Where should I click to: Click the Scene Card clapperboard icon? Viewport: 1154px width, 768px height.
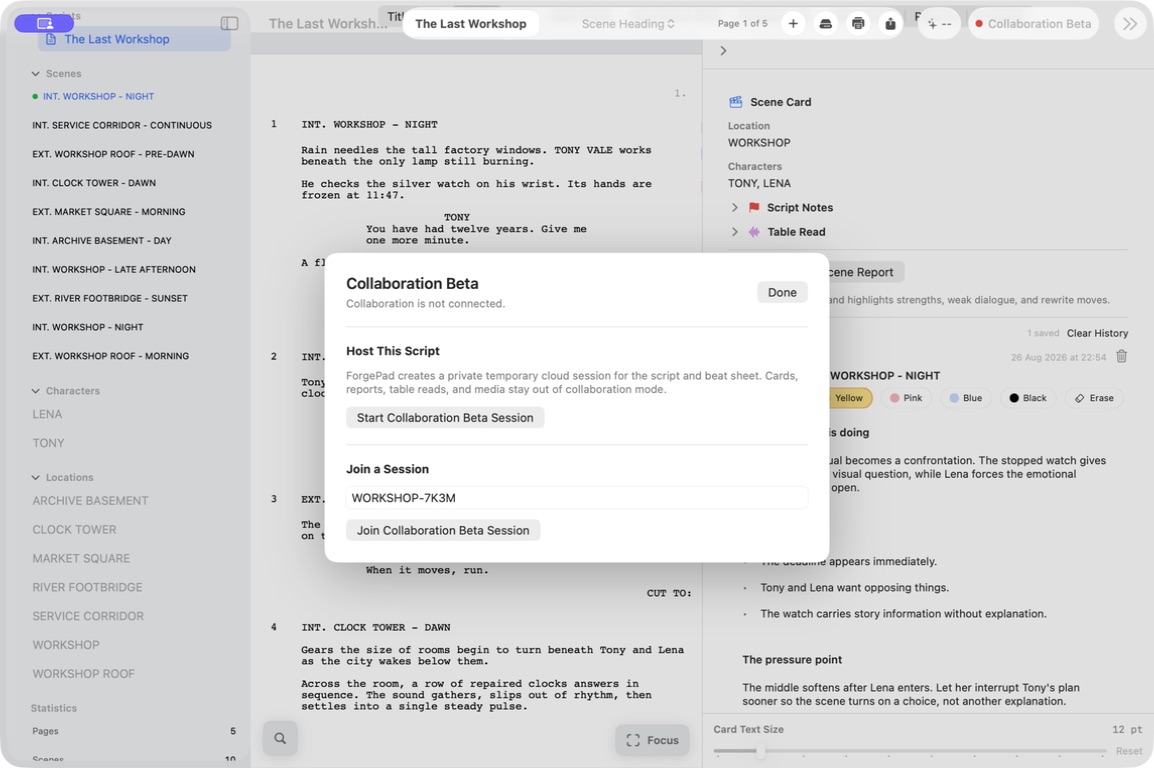pos(735,102)
